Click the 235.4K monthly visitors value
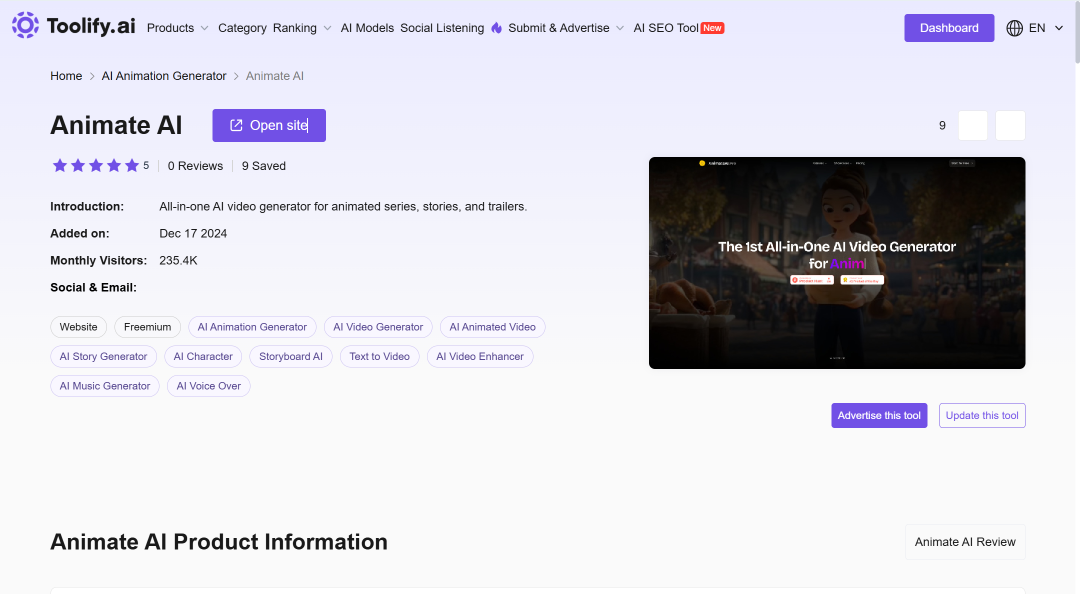 178,260
